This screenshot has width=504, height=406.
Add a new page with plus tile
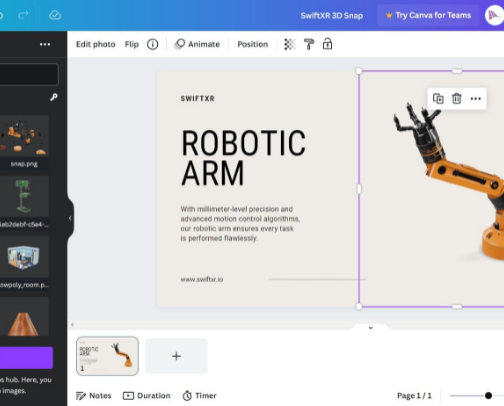[x=176, y=356]
